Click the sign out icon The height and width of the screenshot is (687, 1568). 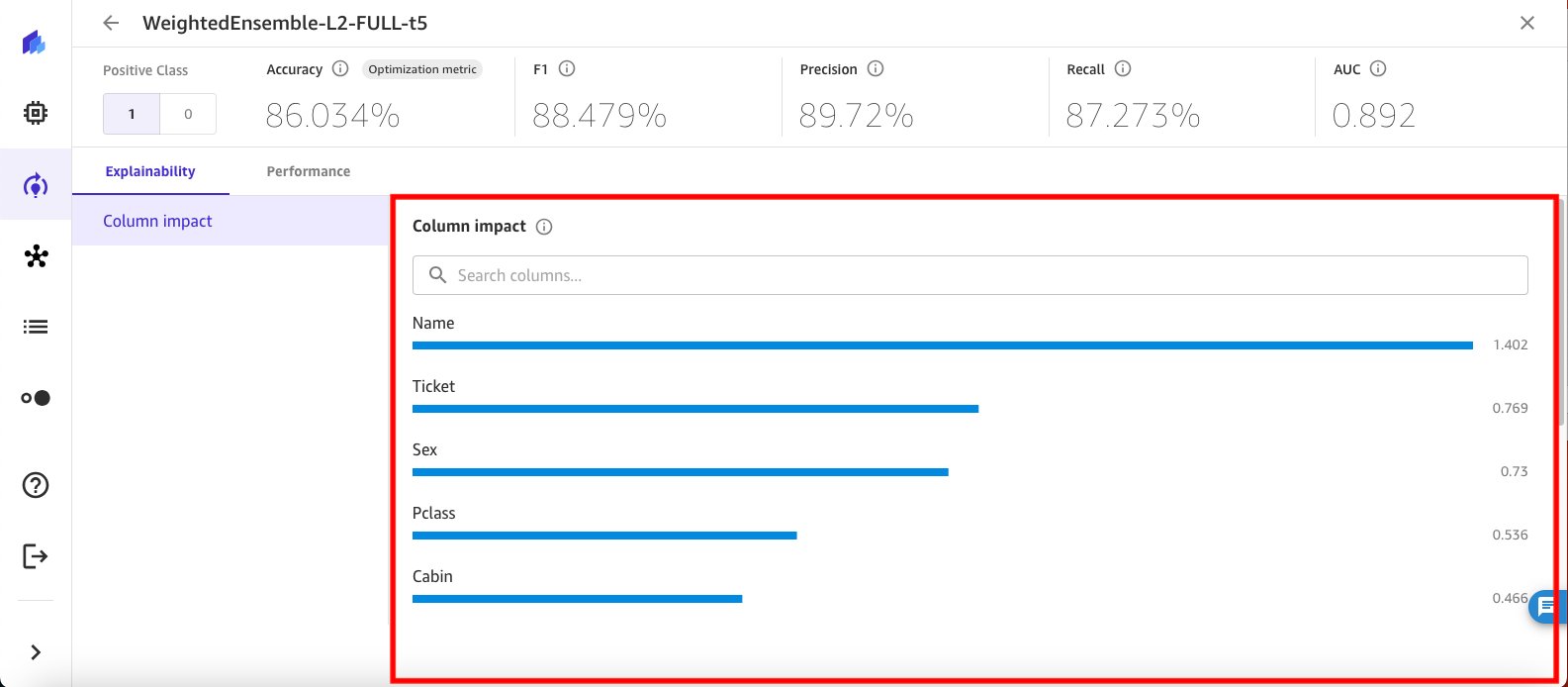36,556
